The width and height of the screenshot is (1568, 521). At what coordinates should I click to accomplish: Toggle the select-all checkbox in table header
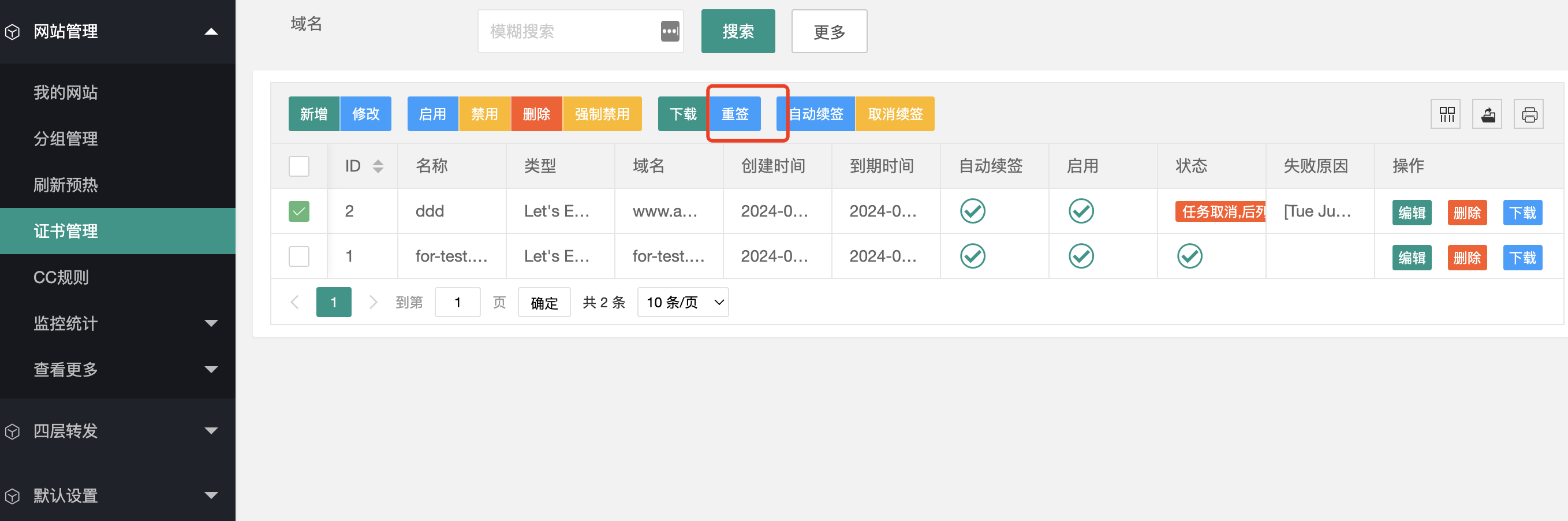pyautogui.click(x=298, y=166)
